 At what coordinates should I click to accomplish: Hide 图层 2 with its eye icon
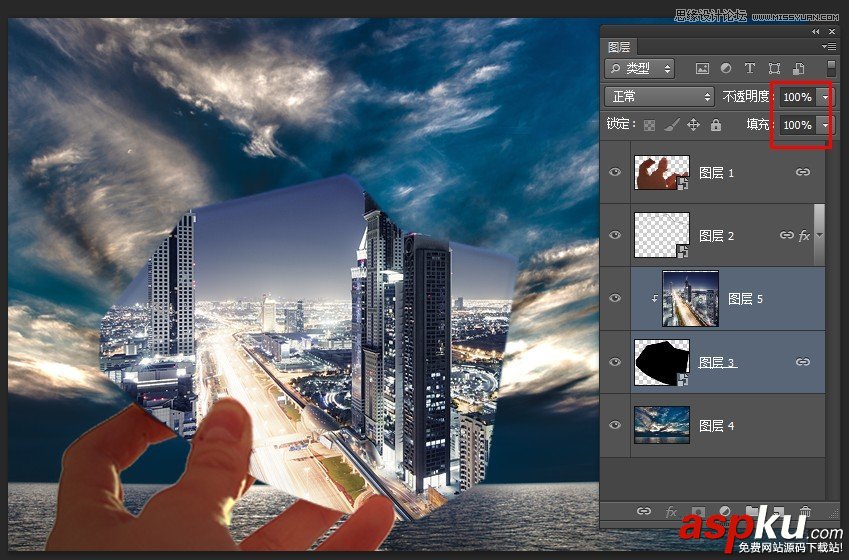pos(615,235)
